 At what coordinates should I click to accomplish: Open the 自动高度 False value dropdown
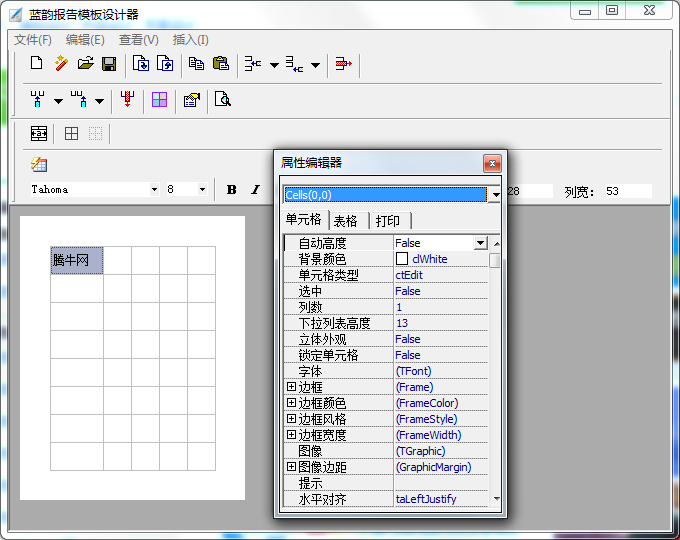pos(480,243)
